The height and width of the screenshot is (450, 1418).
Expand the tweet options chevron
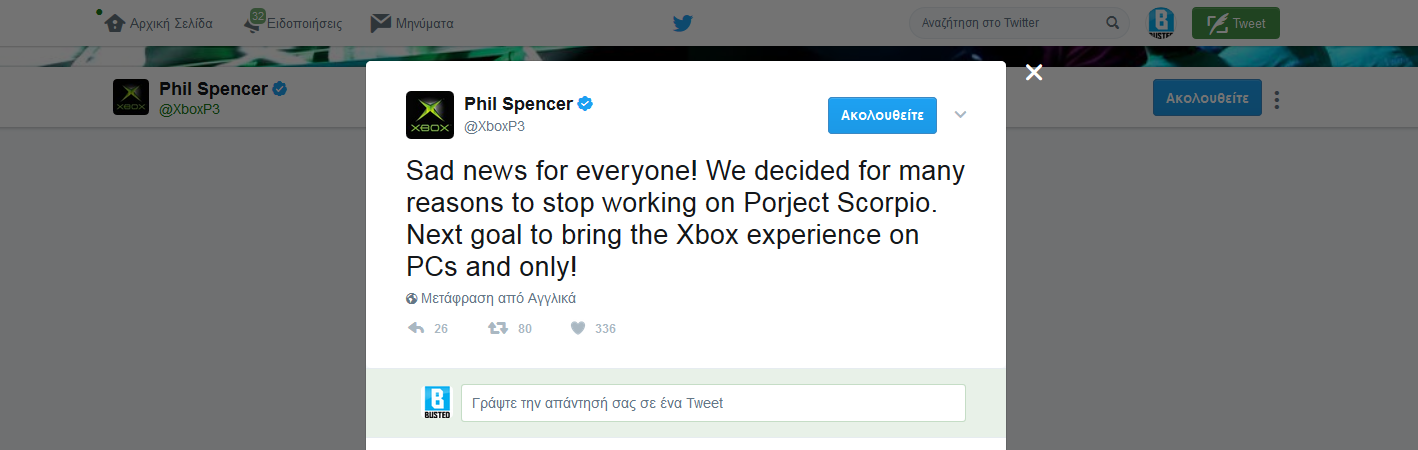point(960,115)
